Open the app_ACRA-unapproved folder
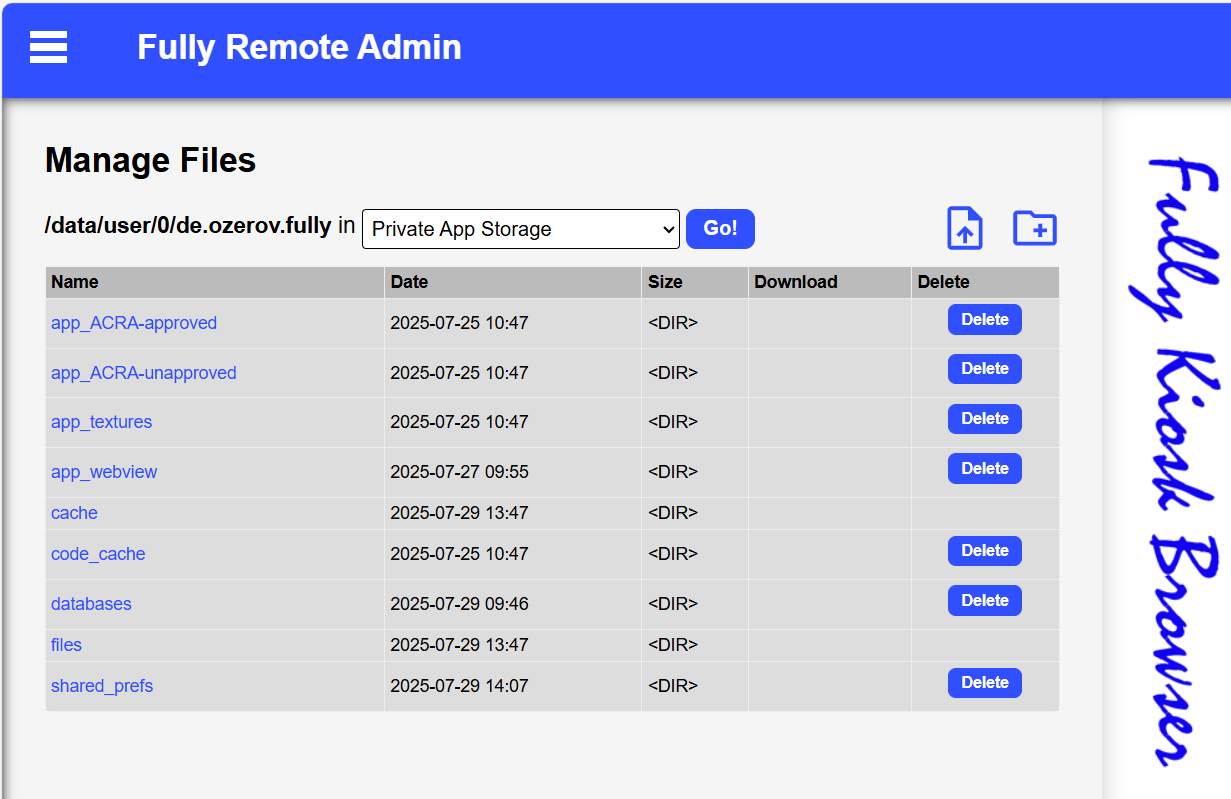Viewport: 1231px width, 799px height. [144, 373]
